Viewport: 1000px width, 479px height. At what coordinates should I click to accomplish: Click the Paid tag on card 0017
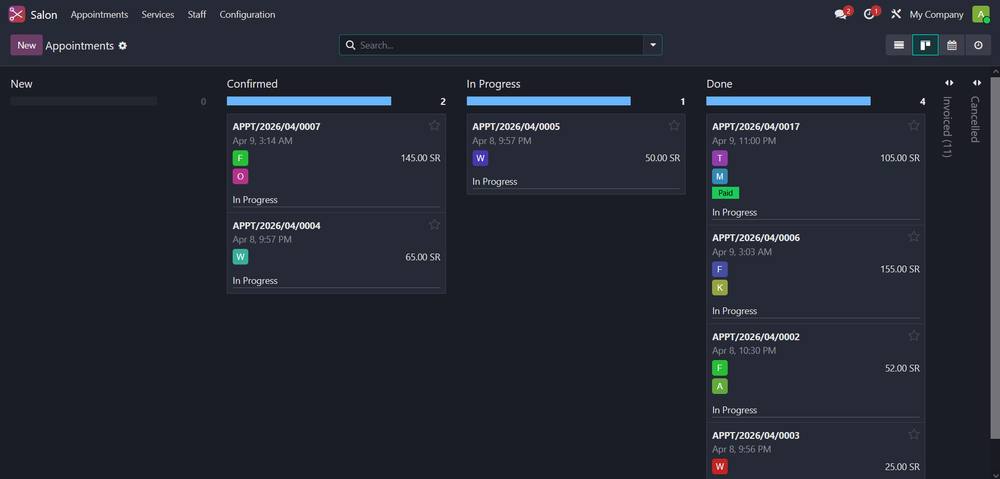726,193
